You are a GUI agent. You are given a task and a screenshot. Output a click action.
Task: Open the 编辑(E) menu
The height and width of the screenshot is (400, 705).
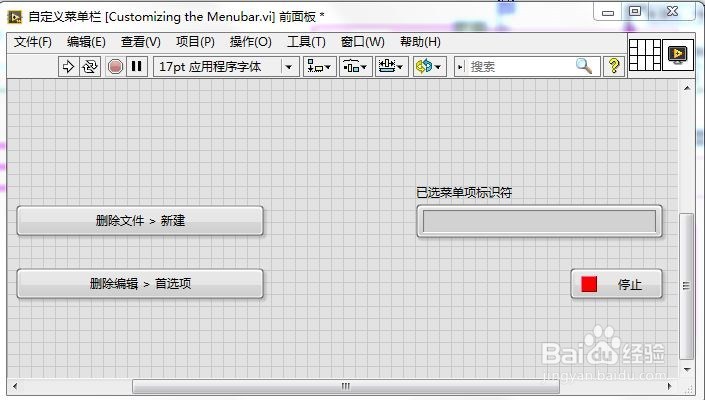pyautogui.click(x=86, y=42)
